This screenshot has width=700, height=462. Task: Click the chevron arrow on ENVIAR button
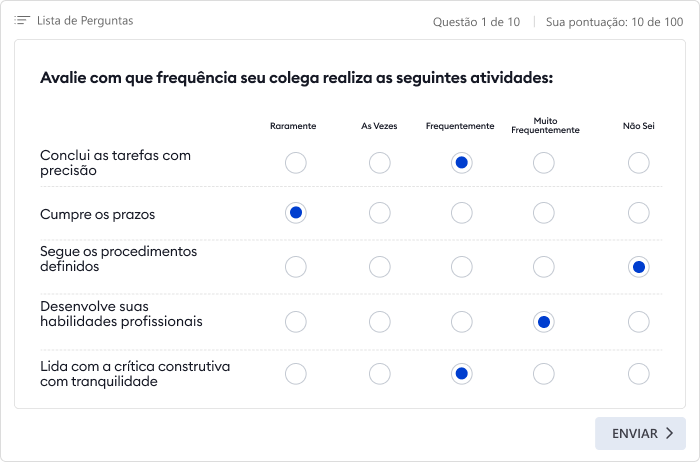670,433
